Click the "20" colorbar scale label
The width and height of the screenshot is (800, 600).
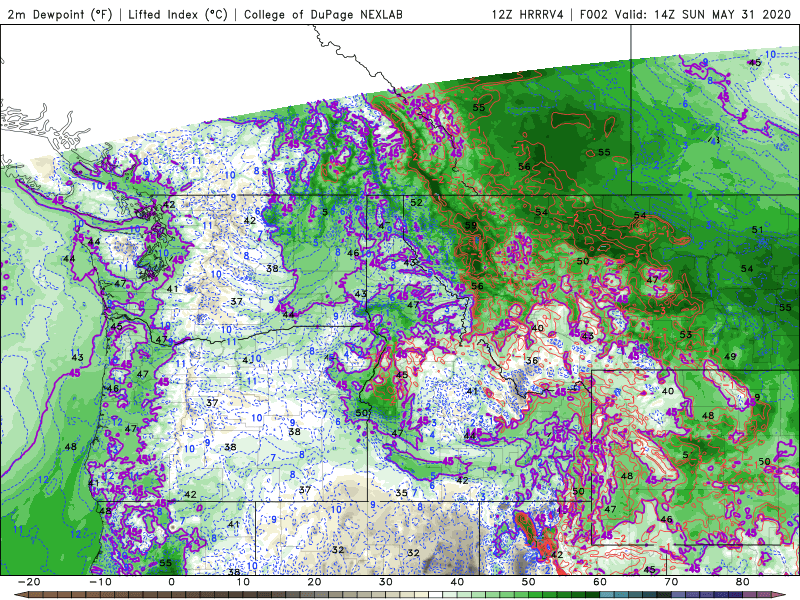coord(314,582)
